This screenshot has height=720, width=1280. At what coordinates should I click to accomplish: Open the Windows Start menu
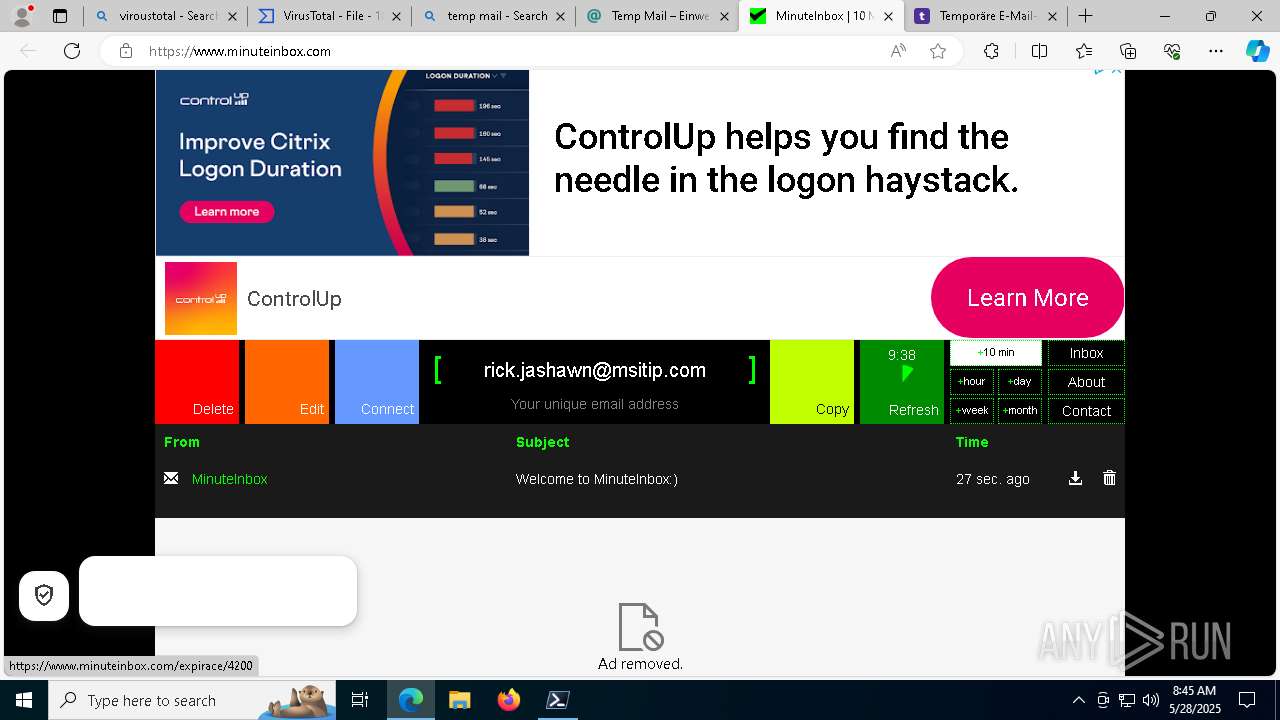(x=24, y=700)
